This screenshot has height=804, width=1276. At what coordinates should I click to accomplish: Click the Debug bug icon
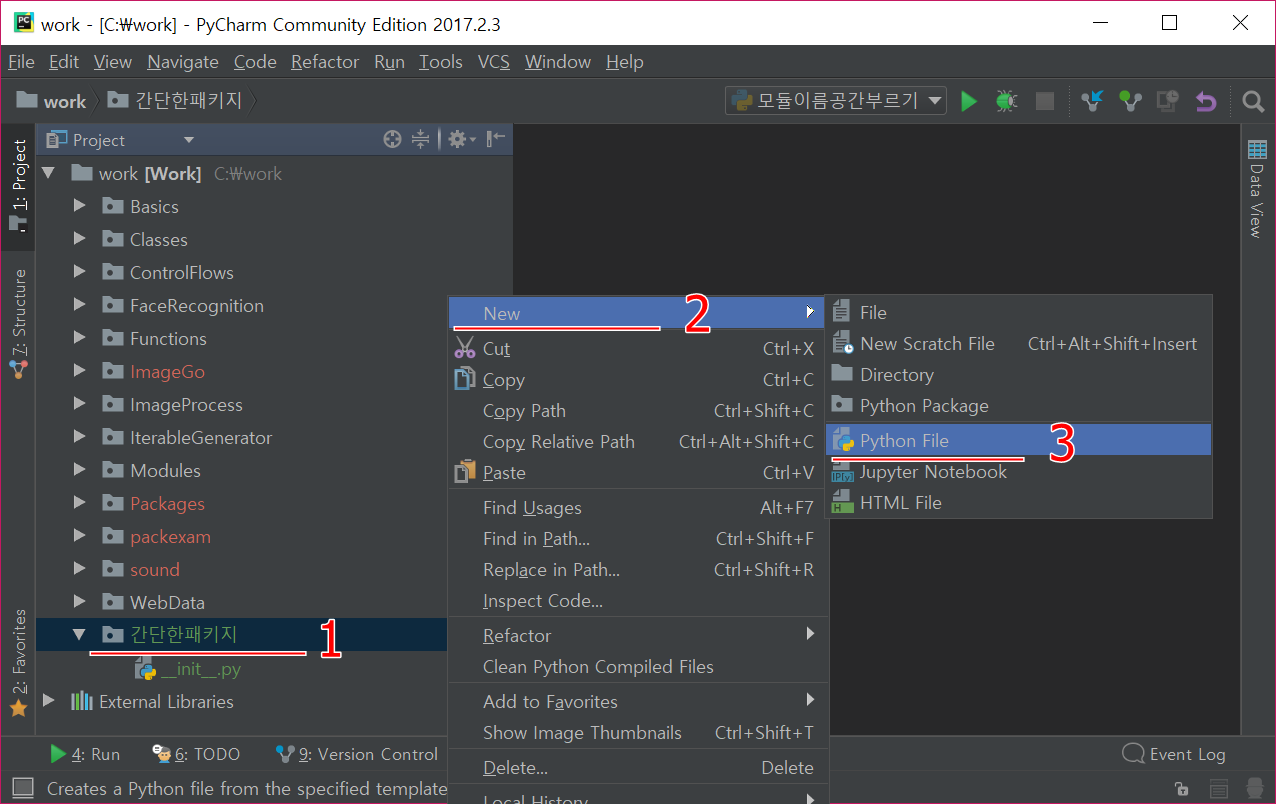click(x=1006, y=101)
